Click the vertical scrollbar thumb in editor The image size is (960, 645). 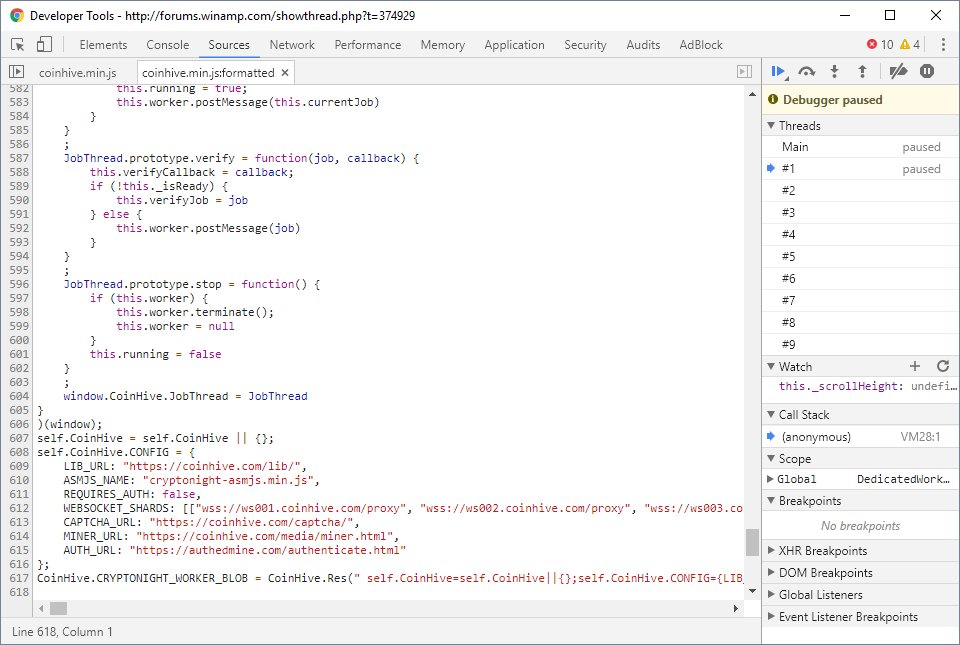click(752, 542)
